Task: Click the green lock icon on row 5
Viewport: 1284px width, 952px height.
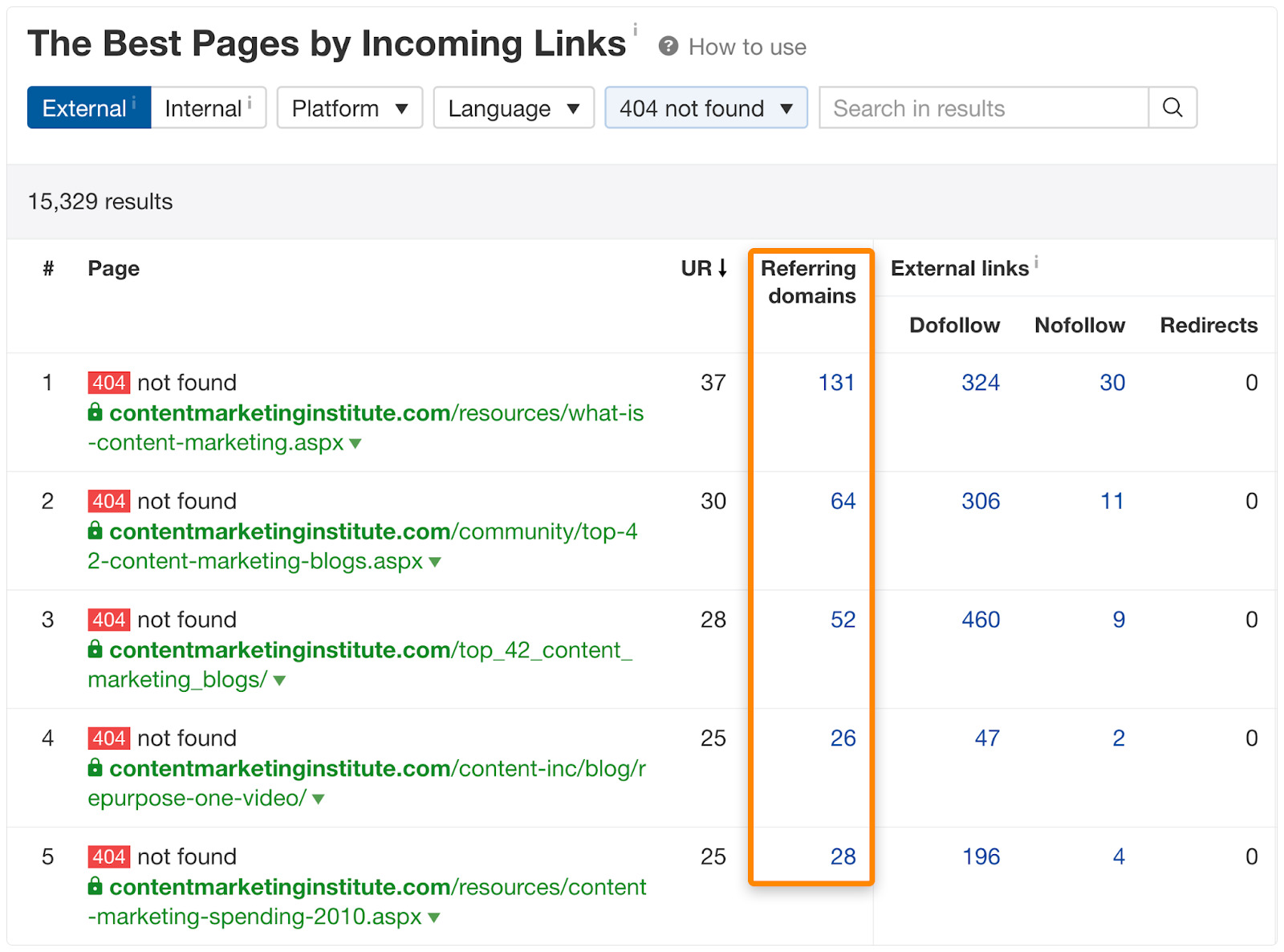Action: click(95, 886)
